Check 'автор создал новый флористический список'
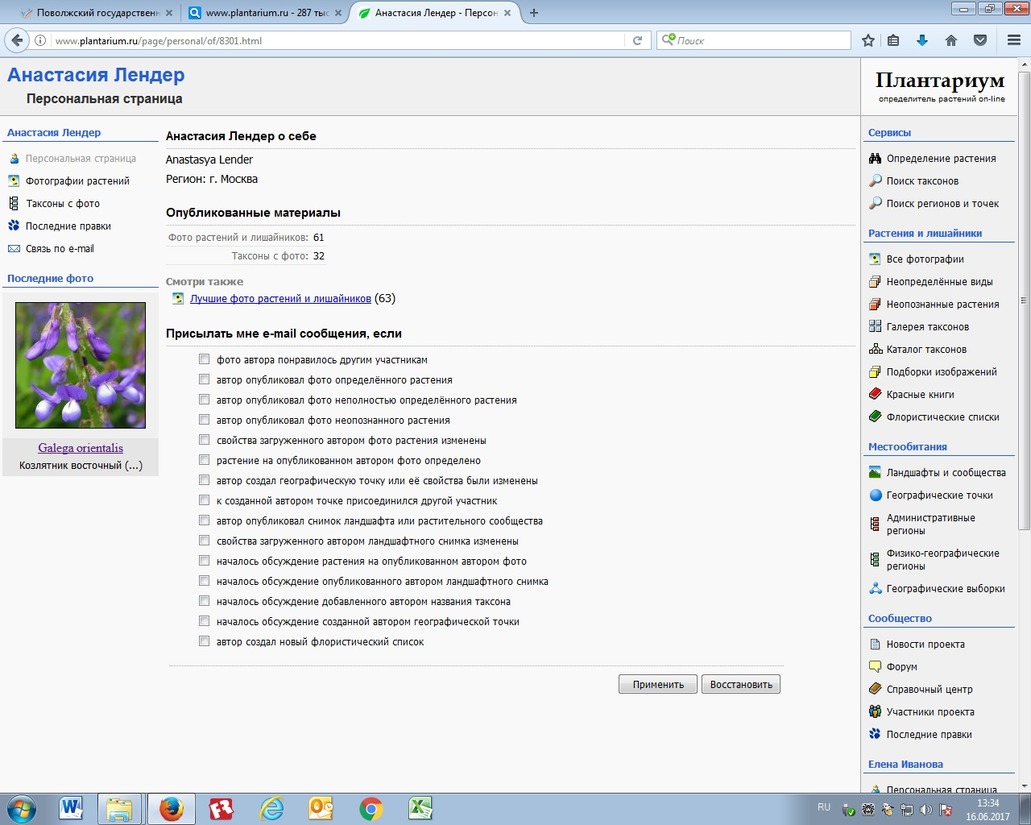 pyautogui.click(x=204, y=642)
